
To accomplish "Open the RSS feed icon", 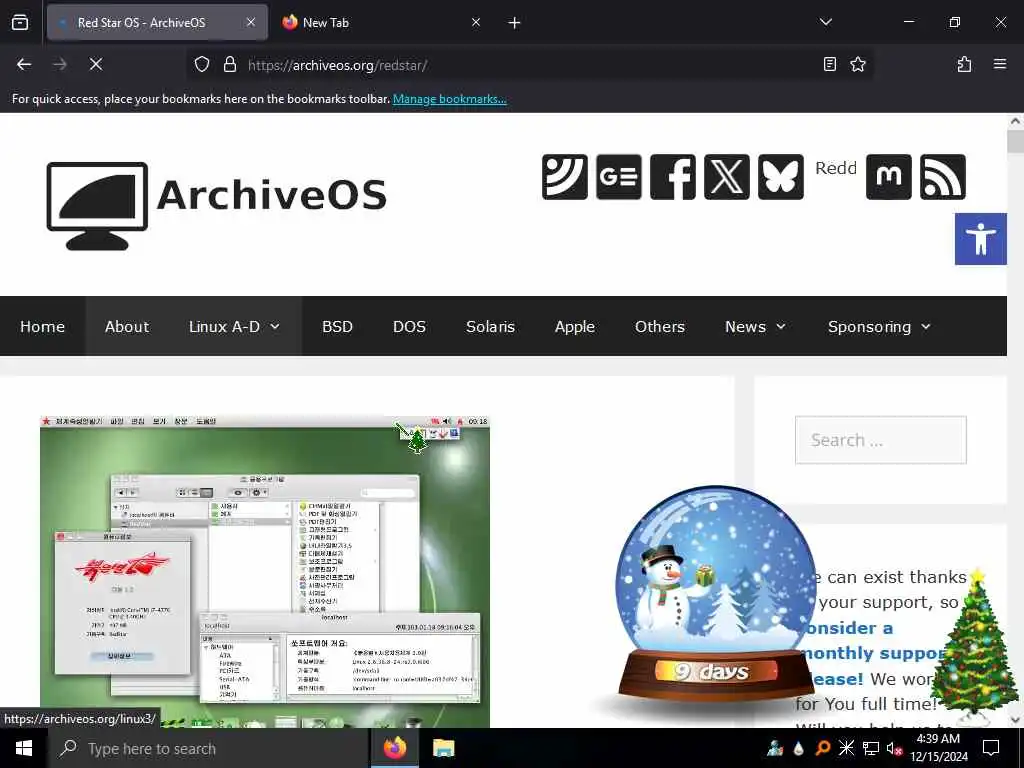I will tap(942, 177).
